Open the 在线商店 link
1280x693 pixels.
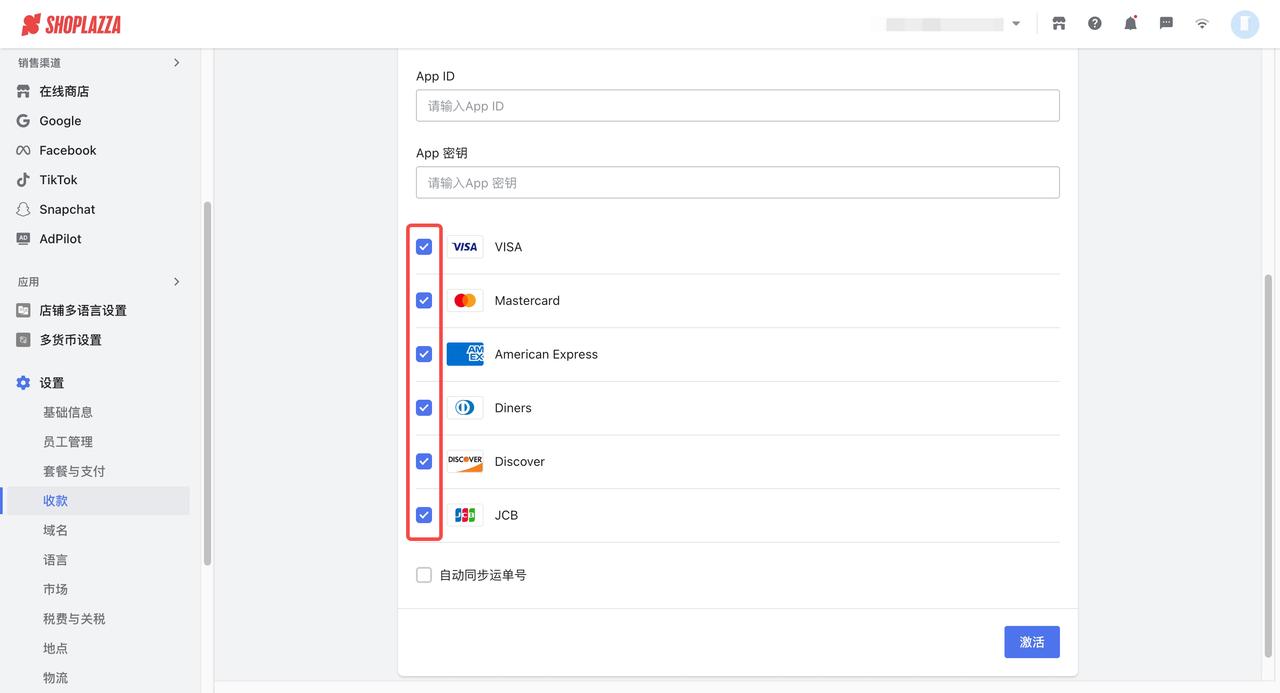pos(64,91)
